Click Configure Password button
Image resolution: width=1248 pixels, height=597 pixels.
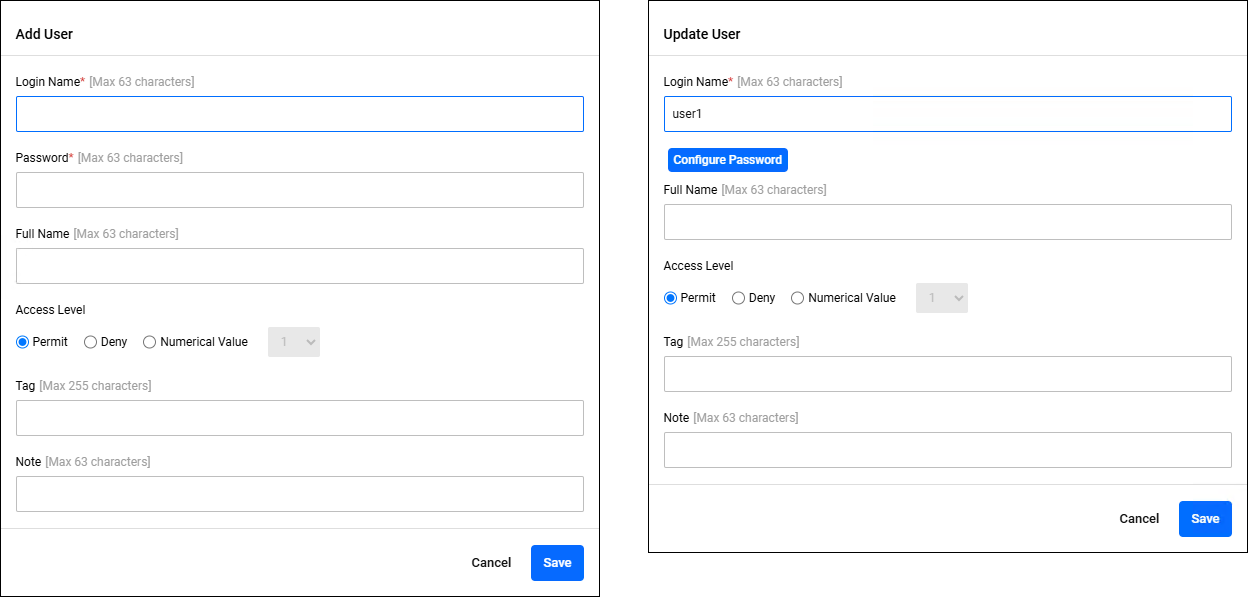click(728, 160)
